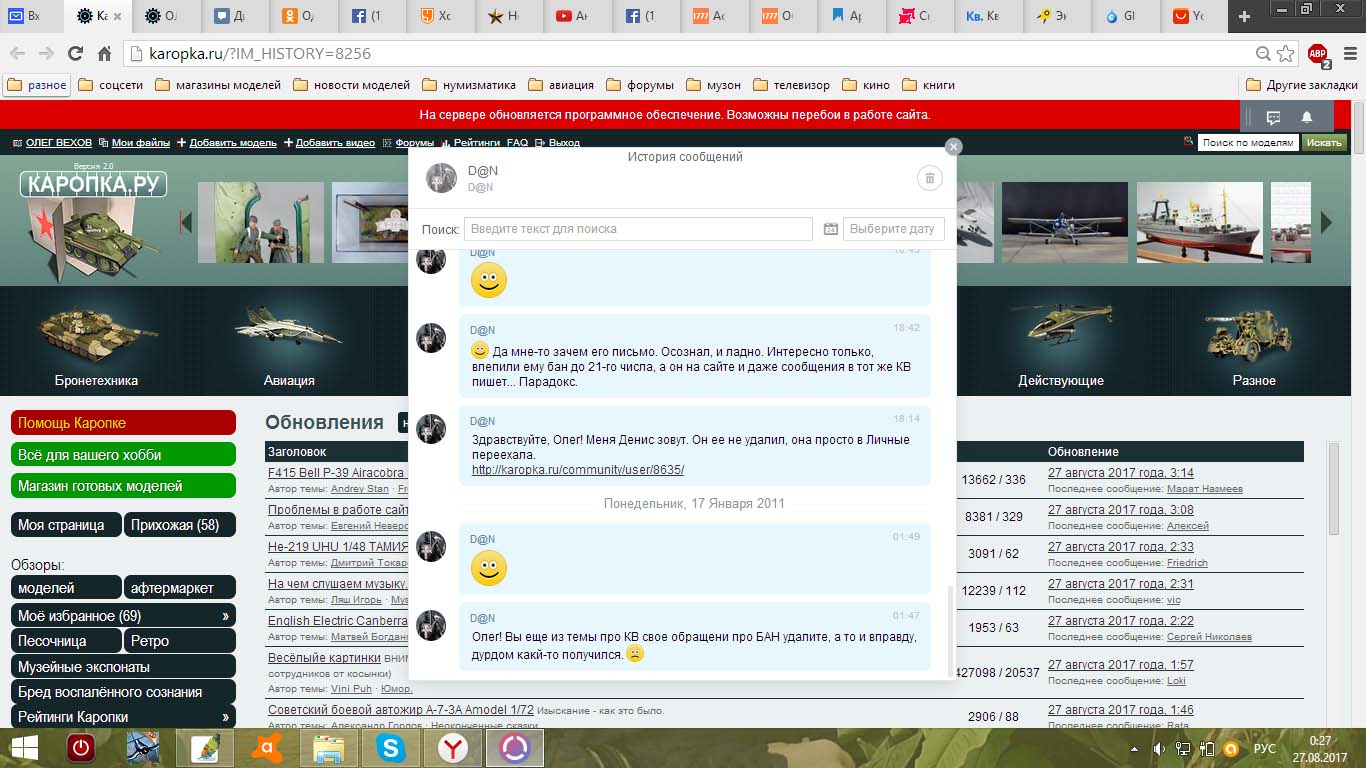Open the chat messages icon in the top panel
Screen dimensions: 1366x768
[x=1273, y=117]
